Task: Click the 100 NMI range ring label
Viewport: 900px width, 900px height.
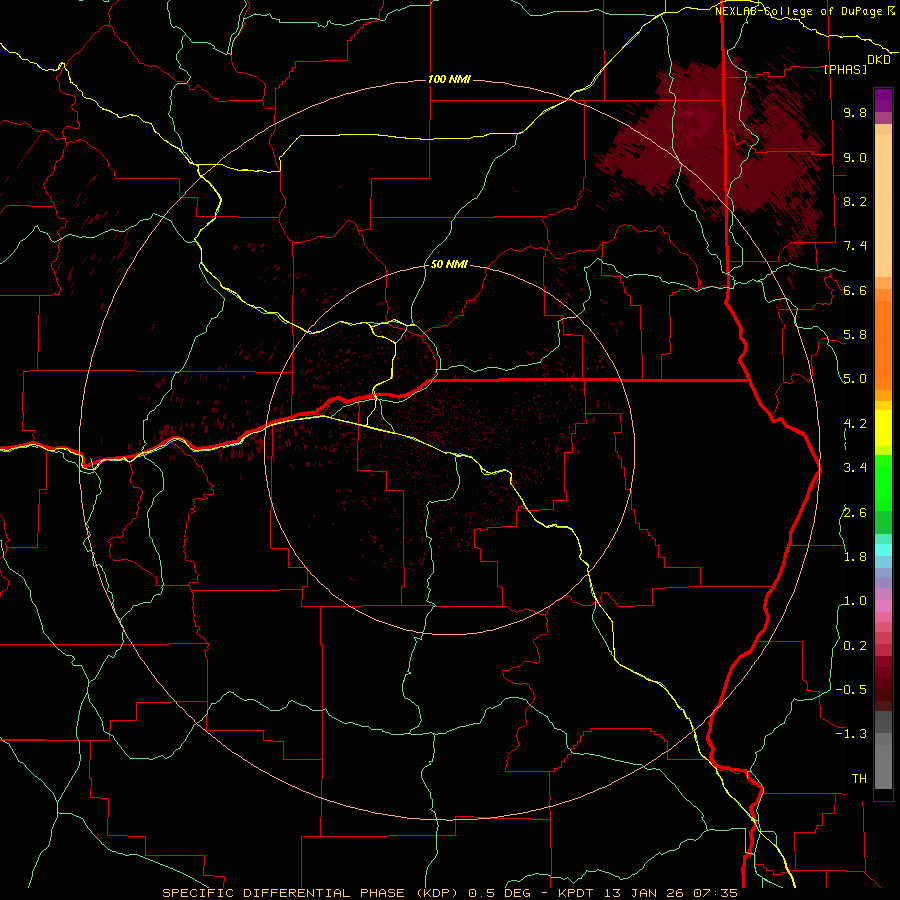Action: (x=449, y=79)
